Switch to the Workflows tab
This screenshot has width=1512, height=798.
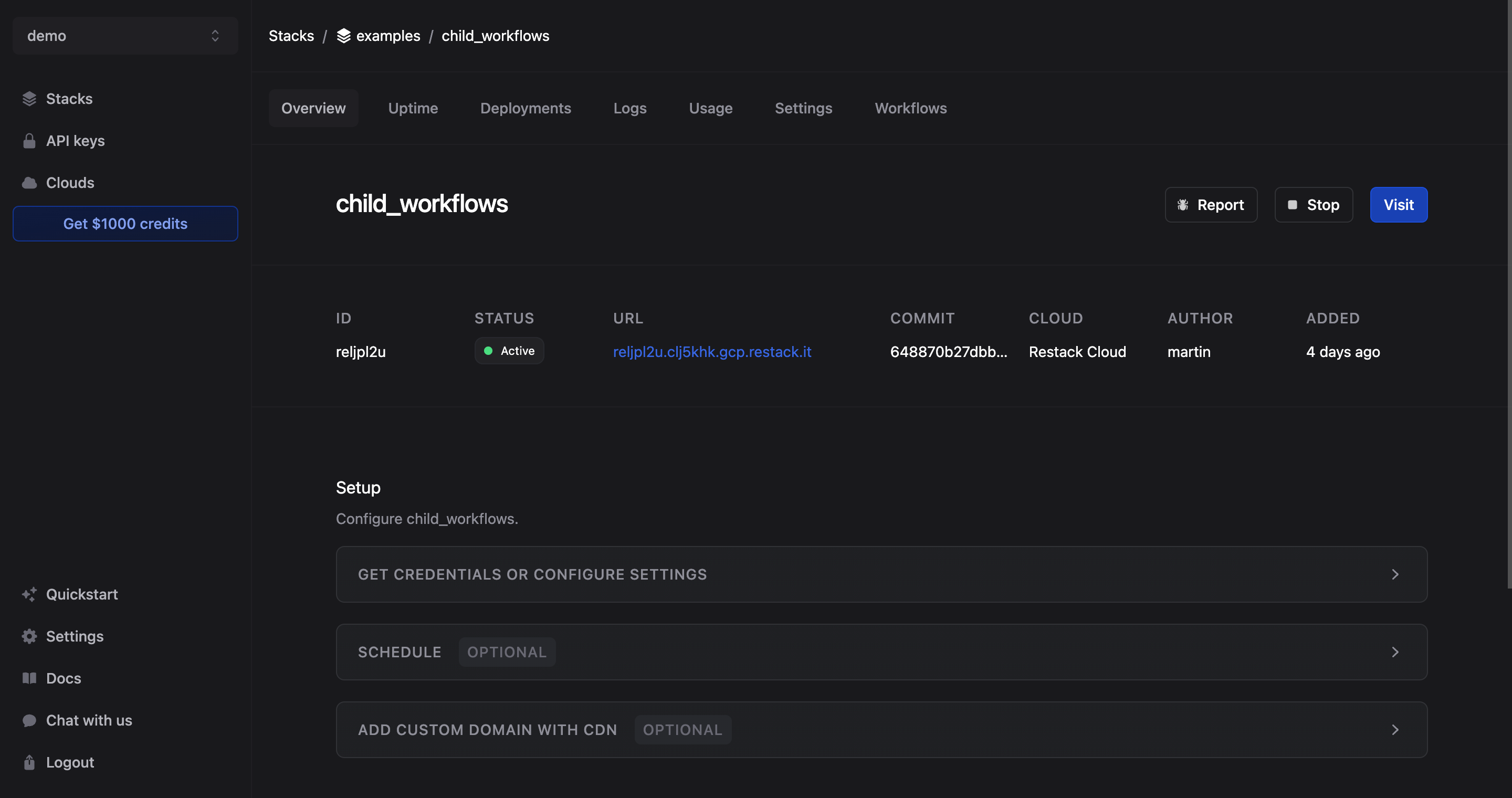click(x=910, y=109)
